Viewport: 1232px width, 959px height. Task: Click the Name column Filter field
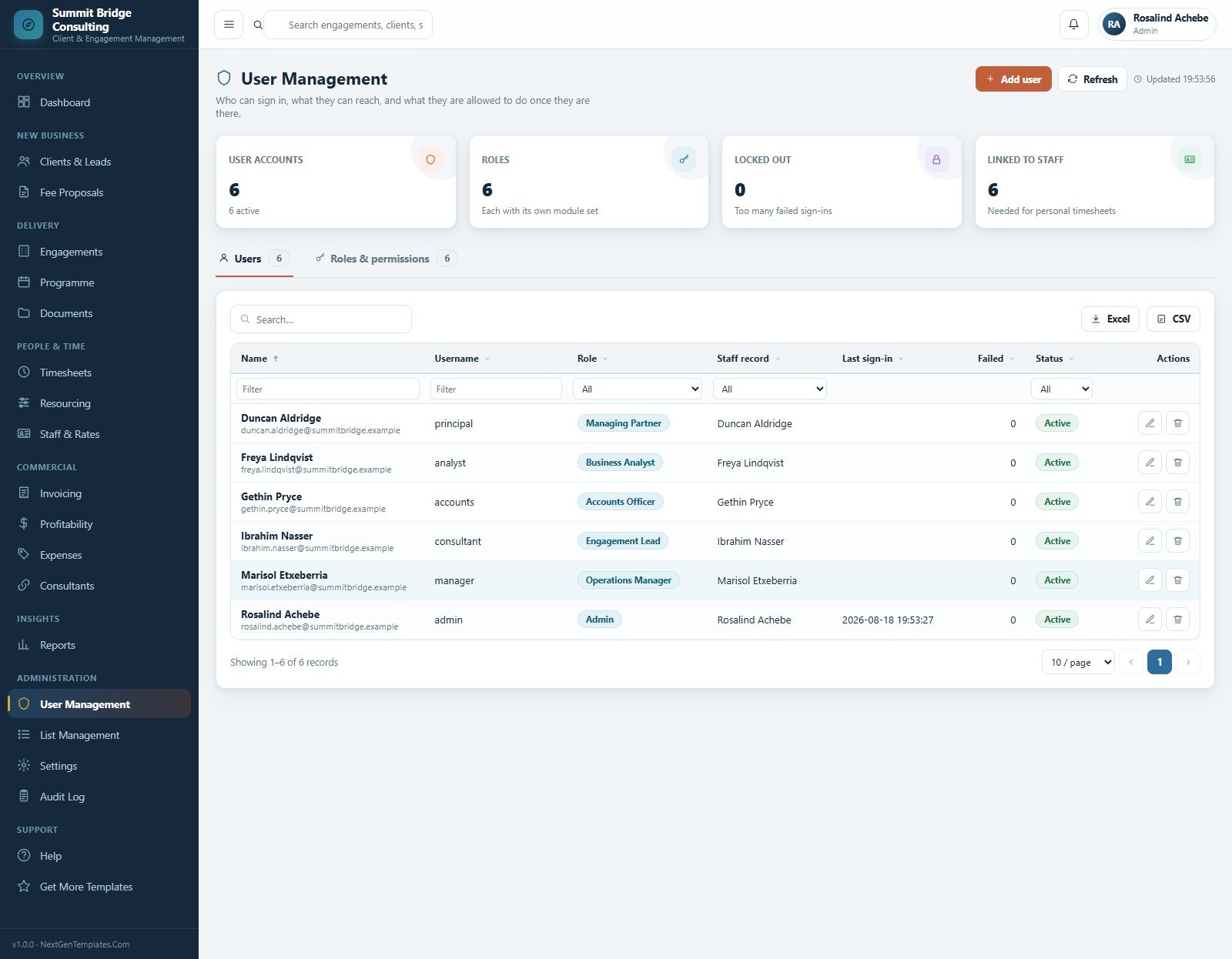pyautogui.click(x=328, y=389)
